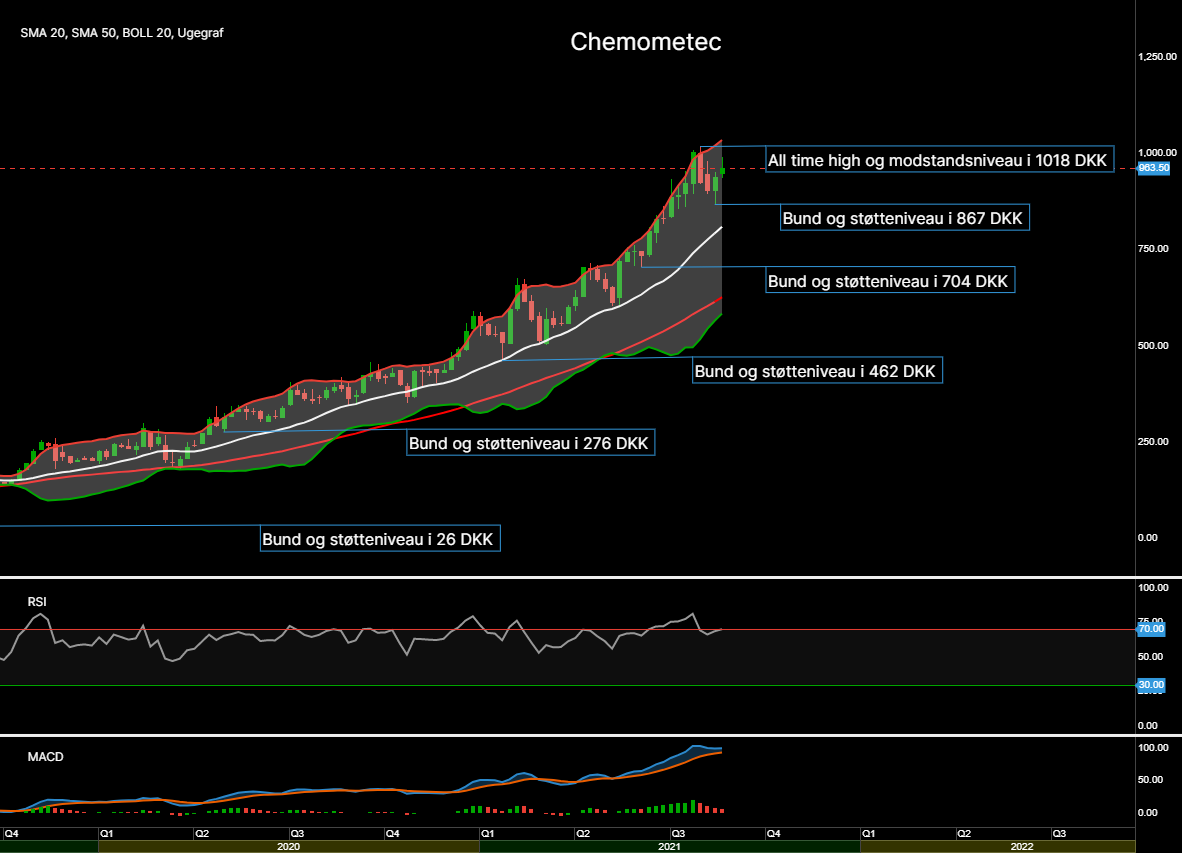Select the MACD panel label
The height and width of the screenshot is (853, 1182).
point(45,757)
